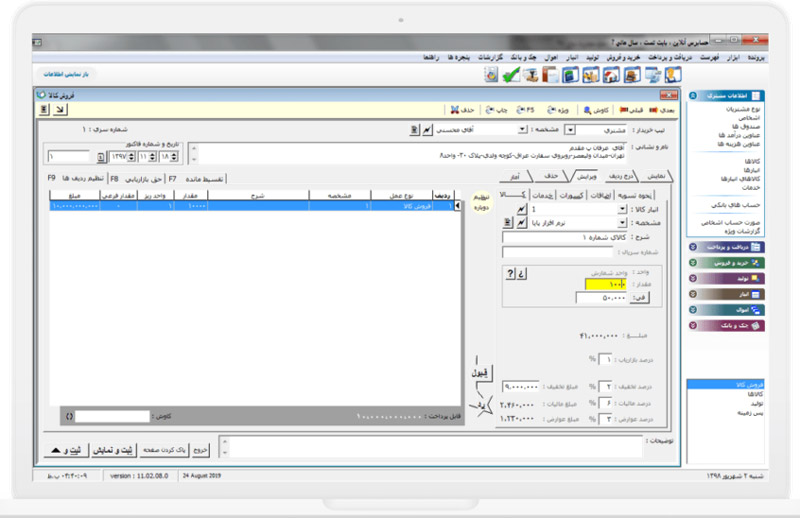Screen dimensions: 800x518
Task: Expand the انبار sidebar section
Action: tap(727, 294)
